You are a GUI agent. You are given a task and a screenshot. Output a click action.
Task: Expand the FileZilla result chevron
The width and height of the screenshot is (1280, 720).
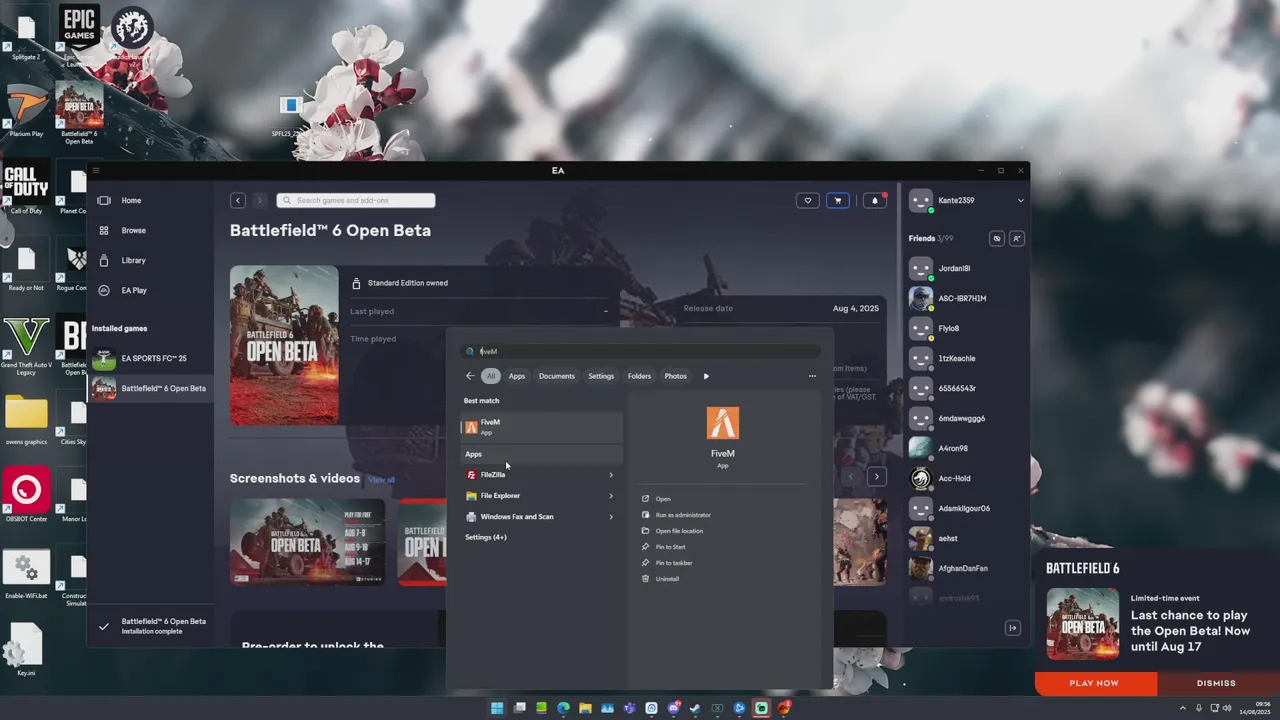(x=611, y=475)
